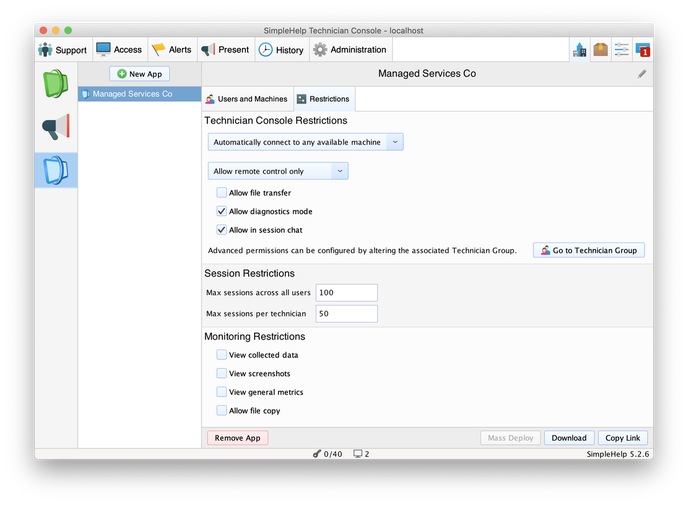Click the Managed Services Co title heading

pos(427,74)
